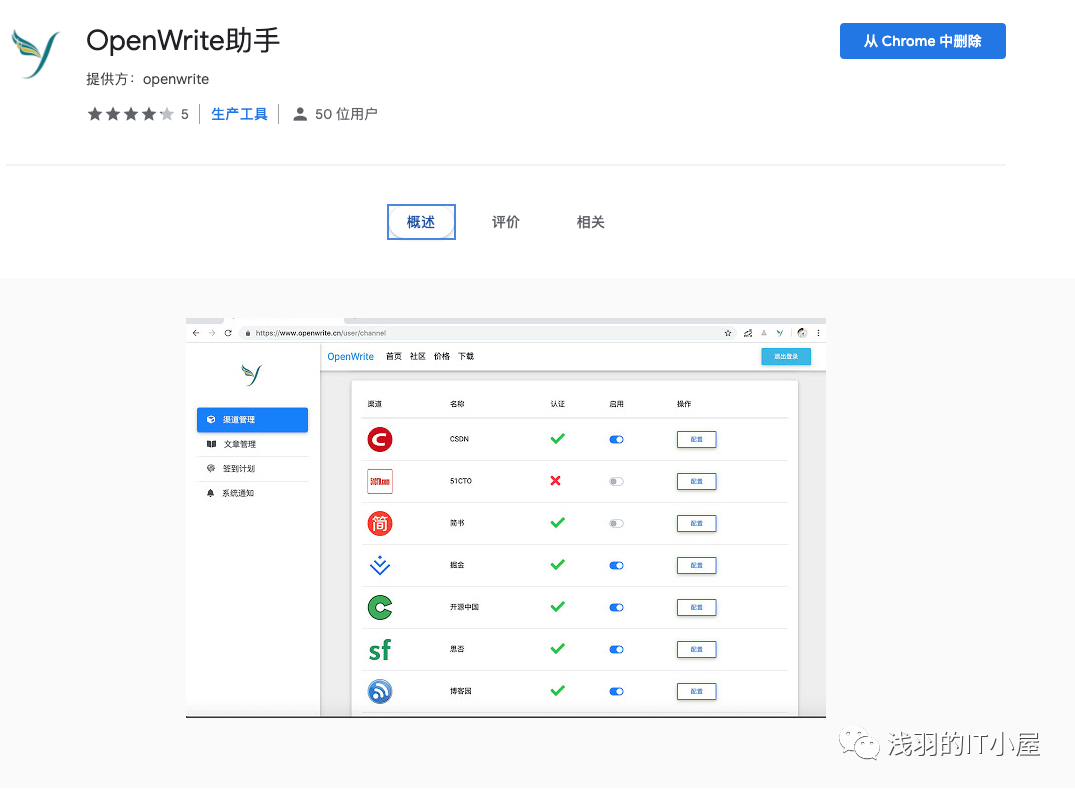Switch to the 评价 tab

pyautogui.click(x=506, y=222)
